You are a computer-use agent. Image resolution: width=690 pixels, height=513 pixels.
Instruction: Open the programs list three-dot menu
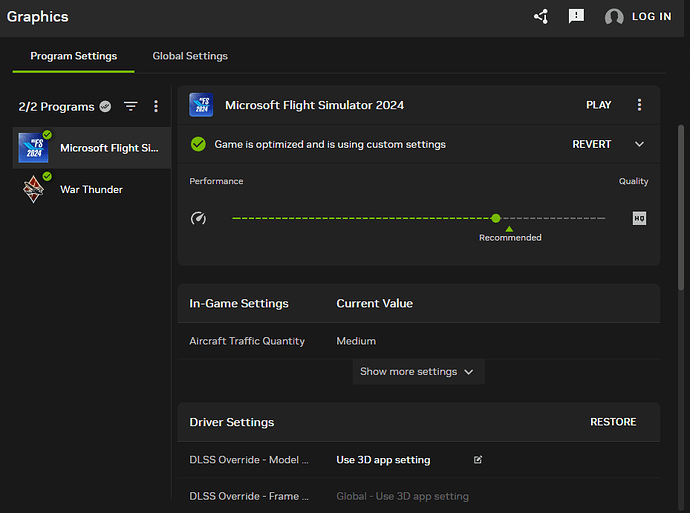(156, 106)
